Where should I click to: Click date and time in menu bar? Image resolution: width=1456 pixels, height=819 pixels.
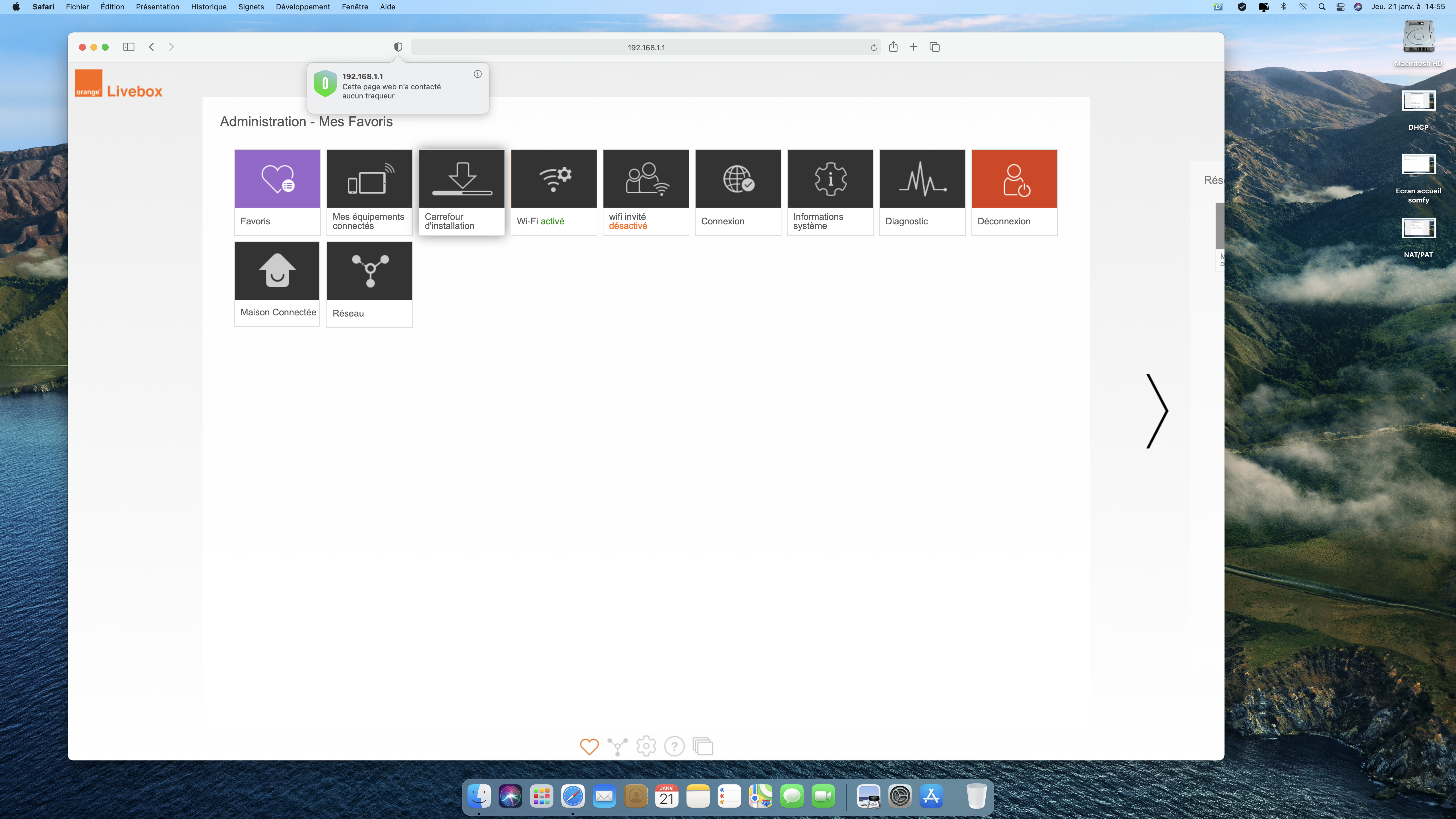(1408, 7)
